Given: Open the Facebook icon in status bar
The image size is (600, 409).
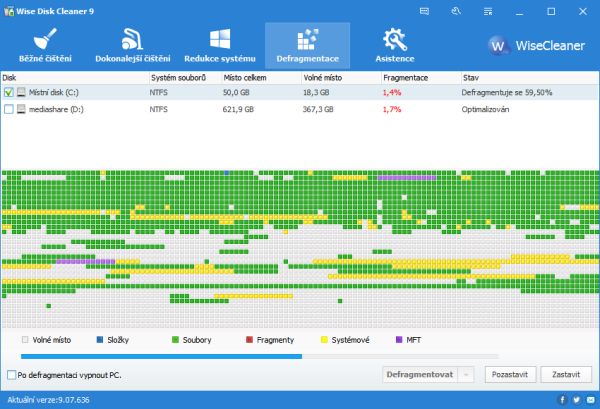Looking at the screenshot, I should tap(562, 400).
